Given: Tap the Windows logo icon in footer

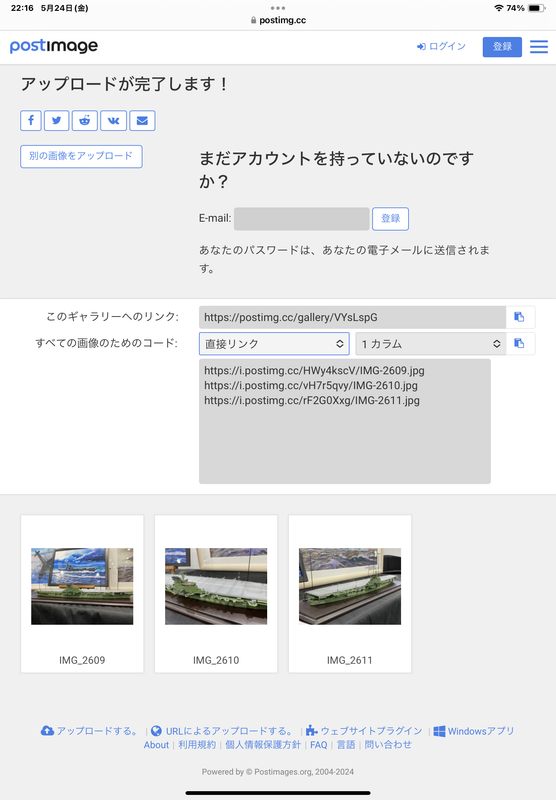Looking at the screenshot, I should coord(439,731).
